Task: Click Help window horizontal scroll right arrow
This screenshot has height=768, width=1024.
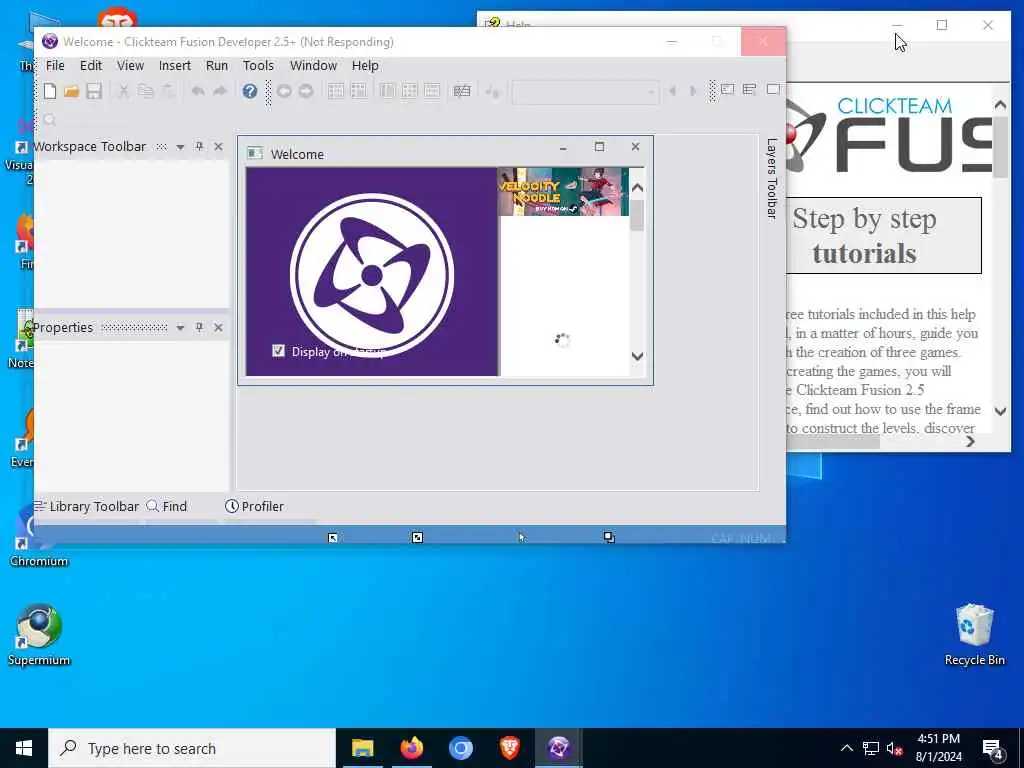Action: click(x=970, y=441)
